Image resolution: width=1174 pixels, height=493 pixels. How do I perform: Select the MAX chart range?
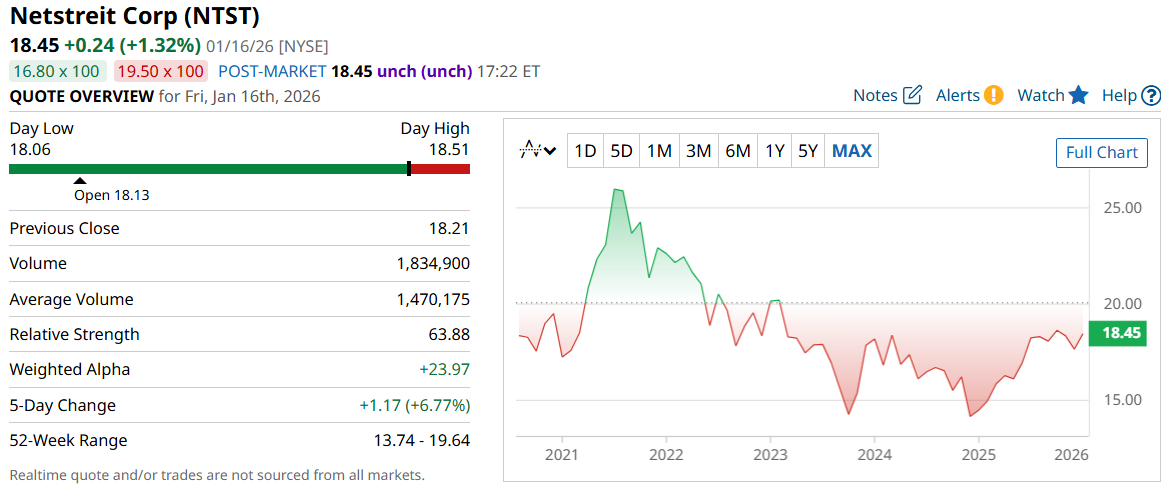click(852, 151)
